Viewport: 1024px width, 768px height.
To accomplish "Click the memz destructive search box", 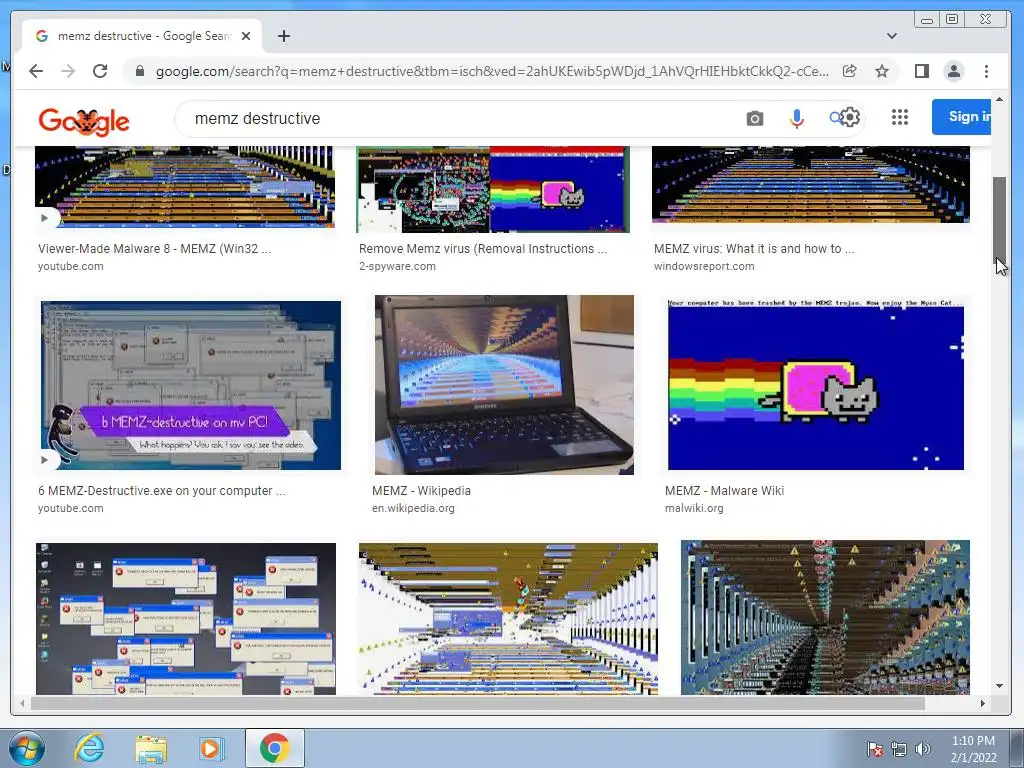I will pos(457,119).
